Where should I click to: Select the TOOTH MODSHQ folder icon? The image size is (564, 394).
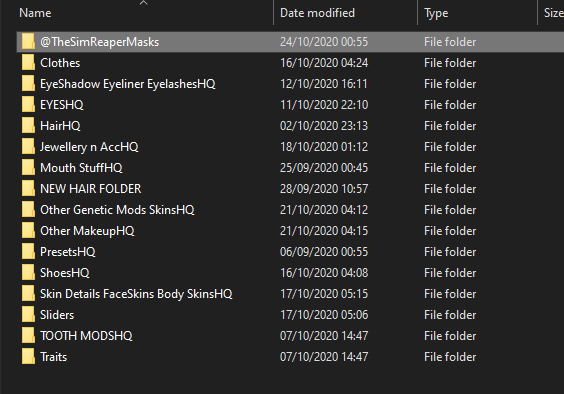click(x=28, y=336)
